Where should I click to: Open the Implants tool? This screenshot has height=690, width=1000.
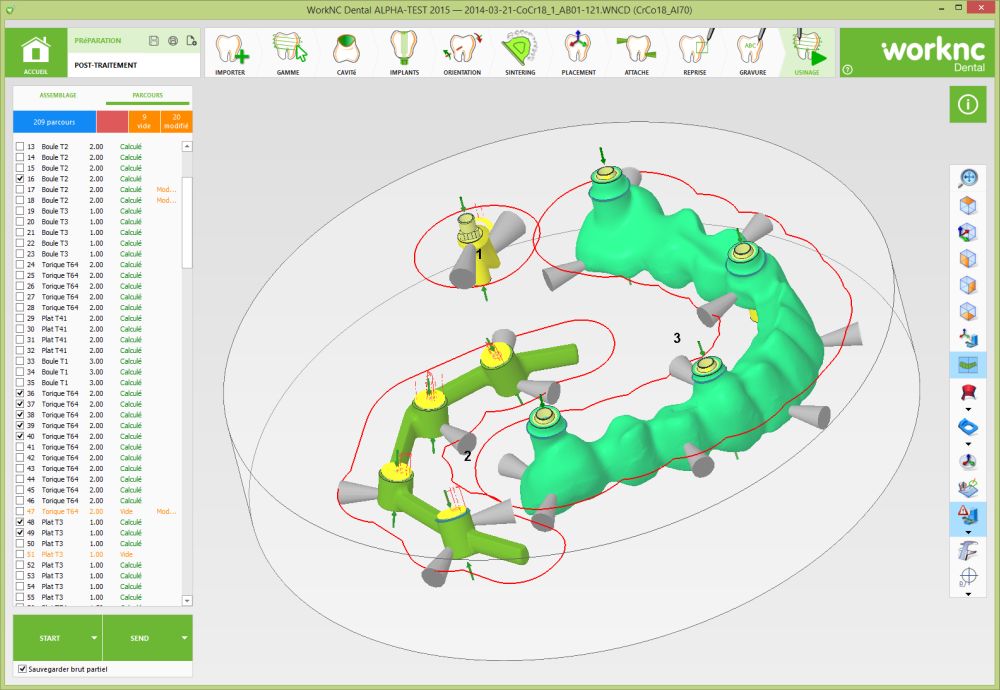[x=404, y=54]
